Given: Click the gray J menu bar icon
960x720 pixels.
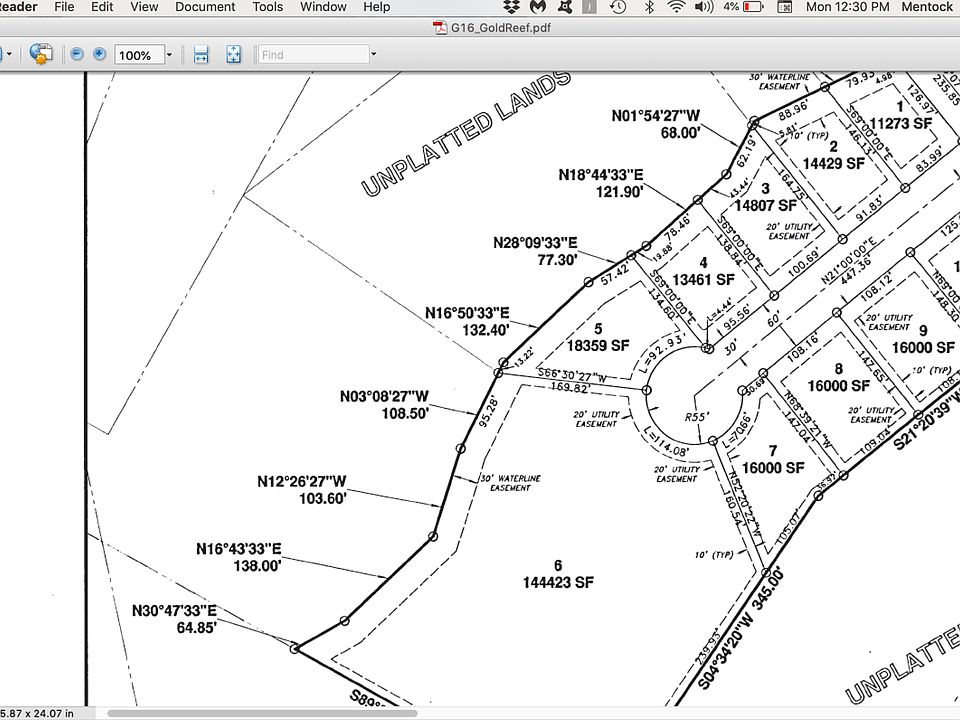Looking at the screenshot, I should click(589, 7).
